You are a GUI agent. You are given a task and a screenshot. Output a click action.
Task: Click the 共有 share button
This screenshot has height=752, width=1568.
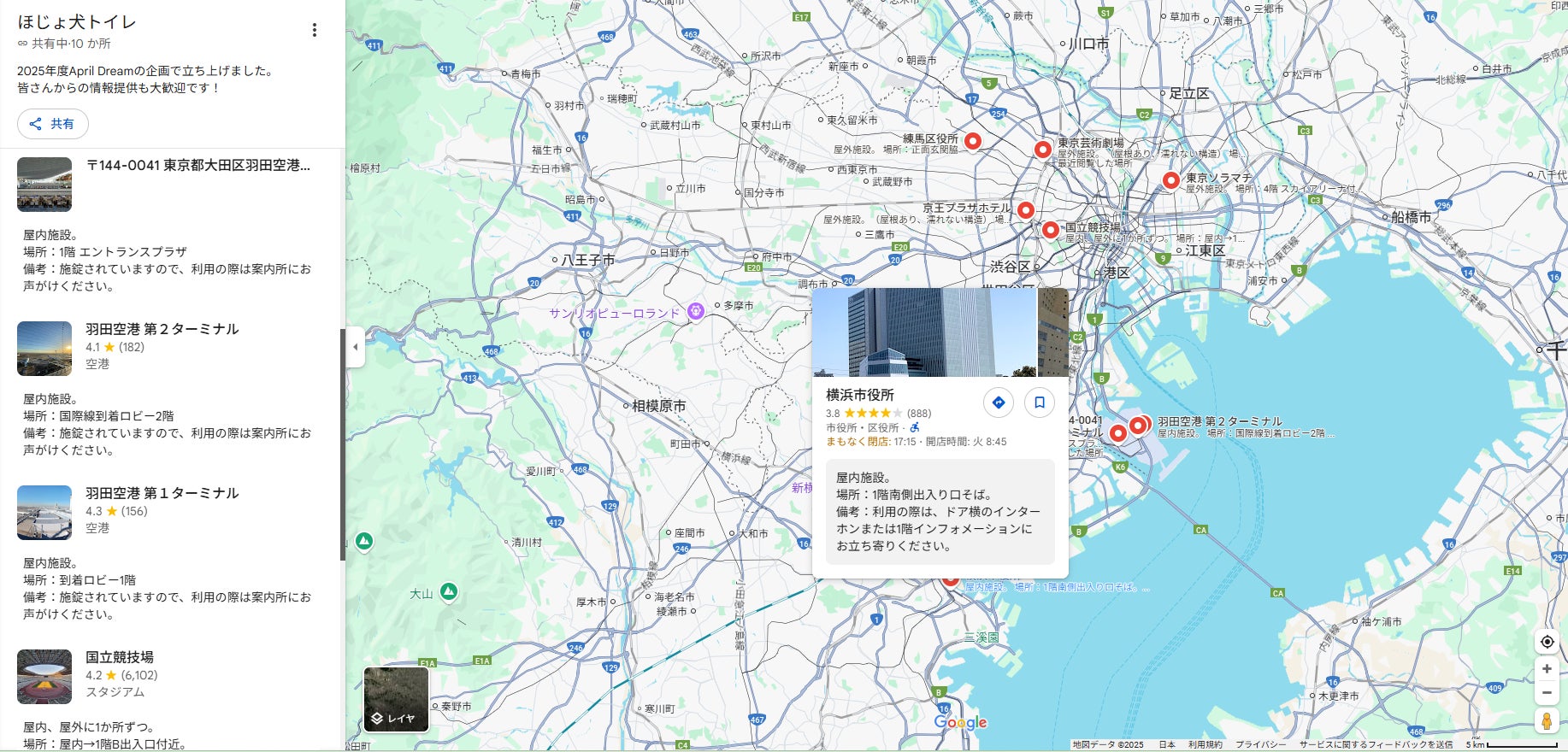53,124
